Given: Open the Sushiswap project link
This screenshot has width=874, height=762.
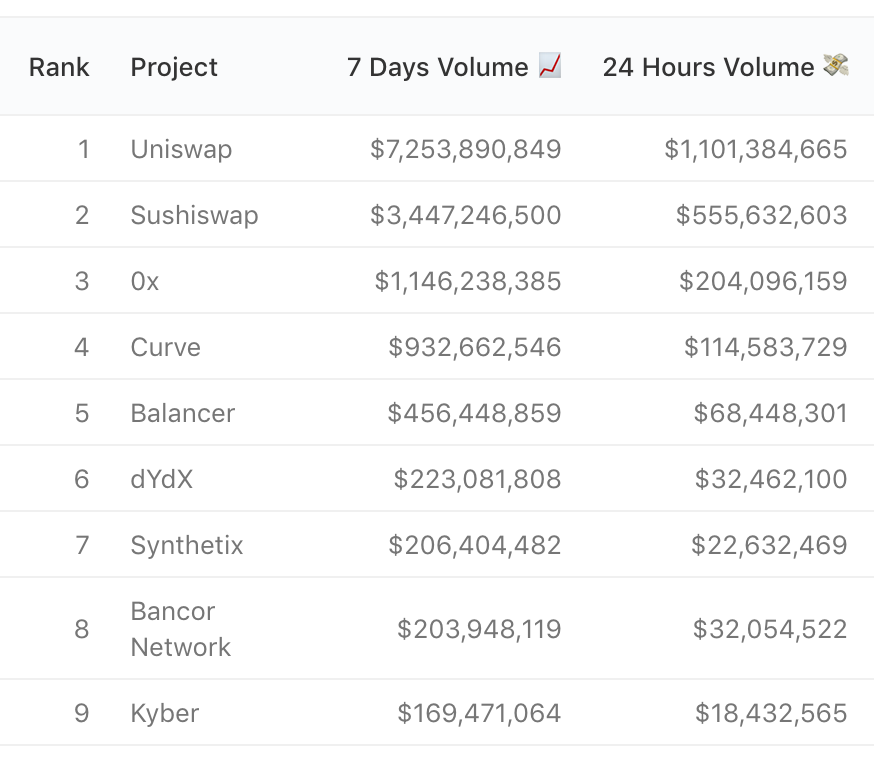Looking at the screenshot, I should tap(194, 215).
